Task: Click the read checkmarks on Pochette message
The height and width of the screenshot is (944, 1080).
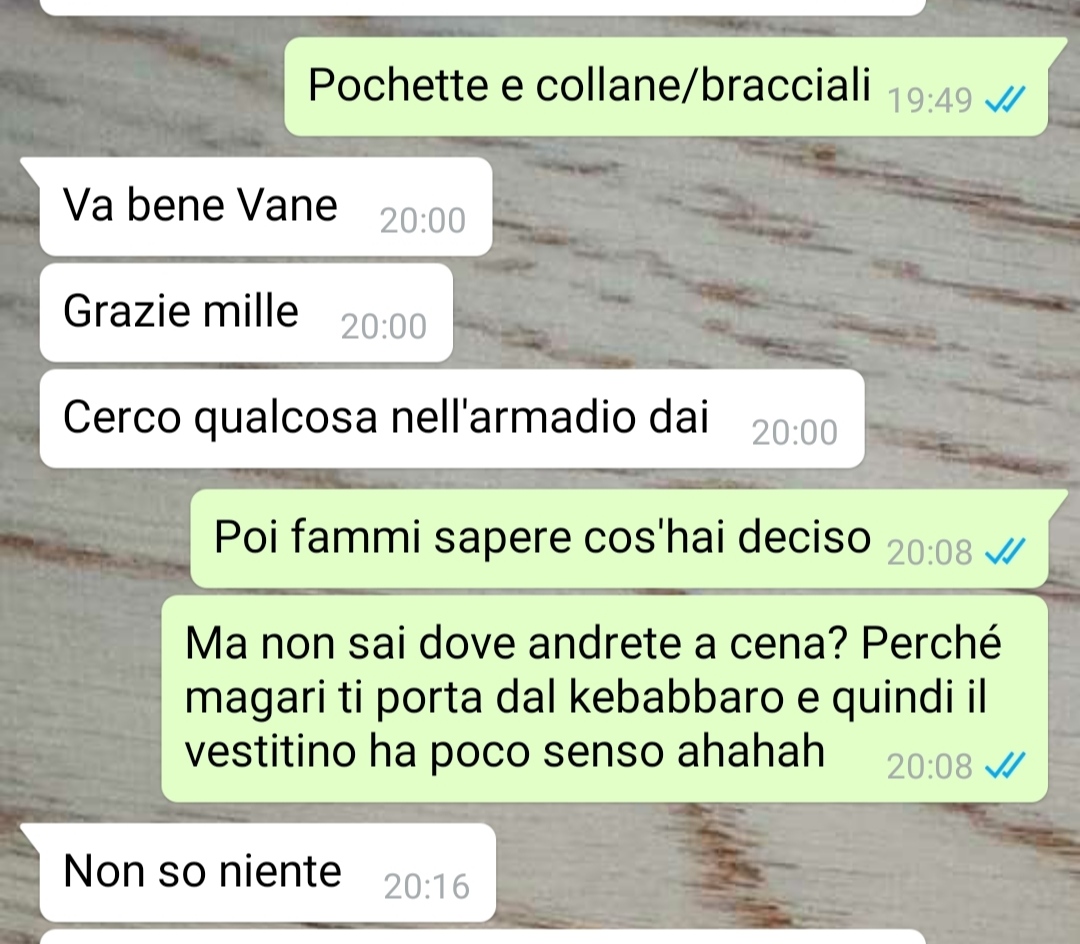Action: click(1006, 101)
